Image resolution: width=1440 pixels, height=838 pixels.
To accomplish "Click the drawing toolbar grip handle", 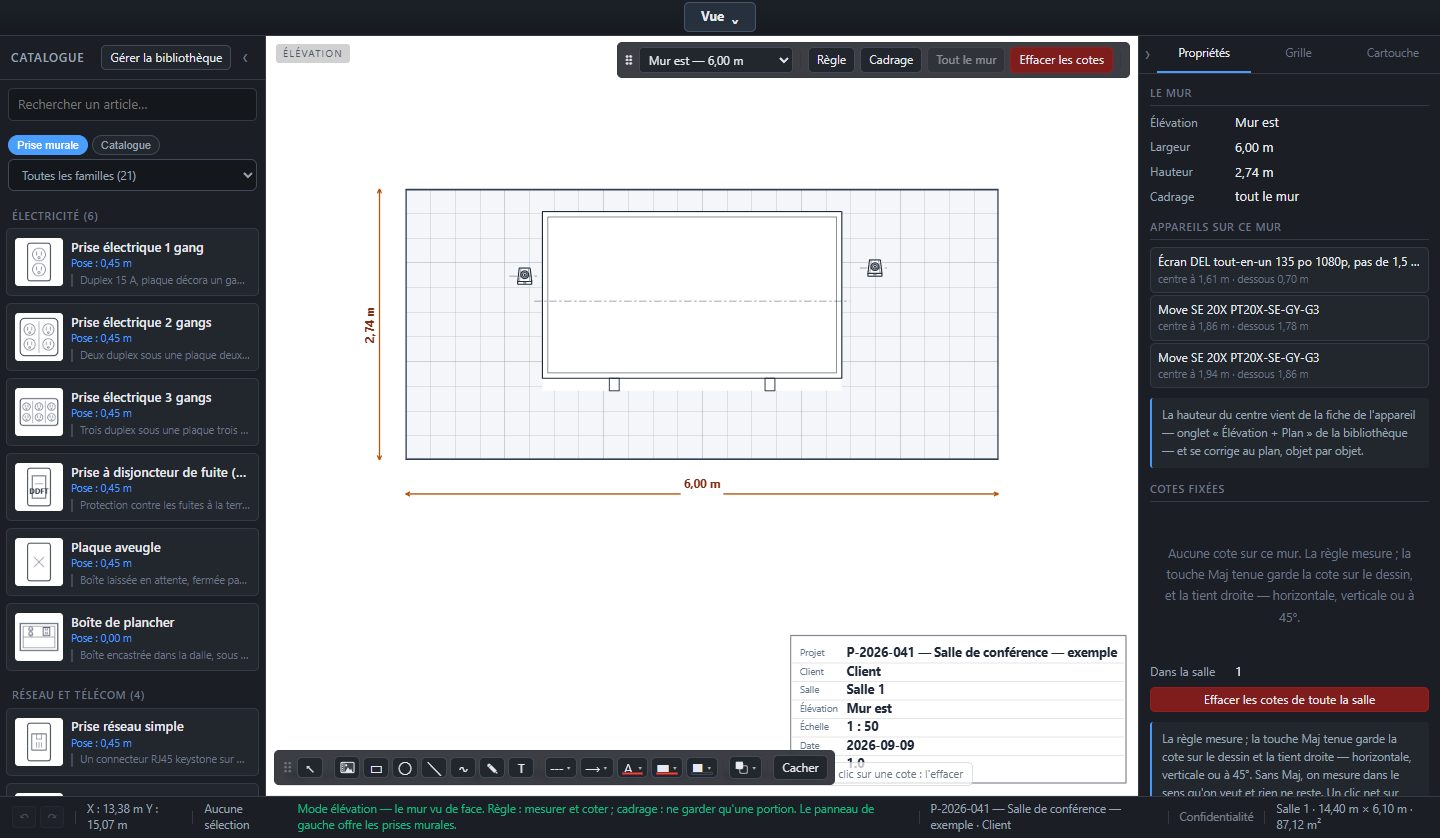I will (288, 768).
